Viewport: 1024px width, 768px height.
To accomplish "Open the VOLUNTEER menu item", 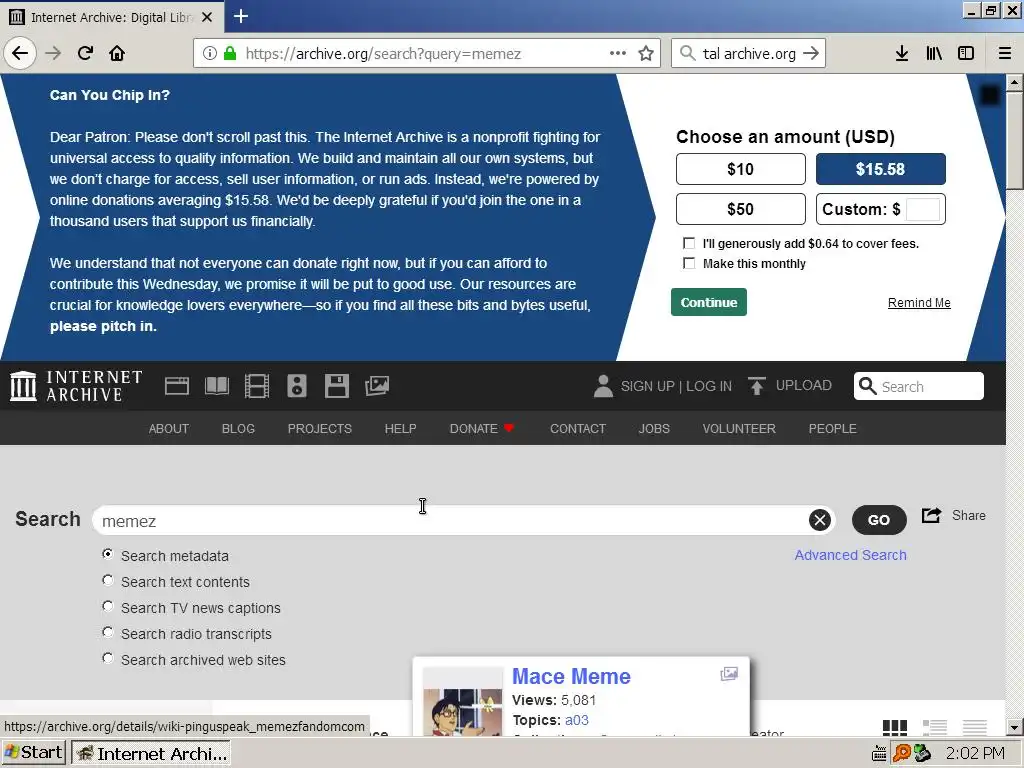I will pyautogui.click(x=739, y=428).
